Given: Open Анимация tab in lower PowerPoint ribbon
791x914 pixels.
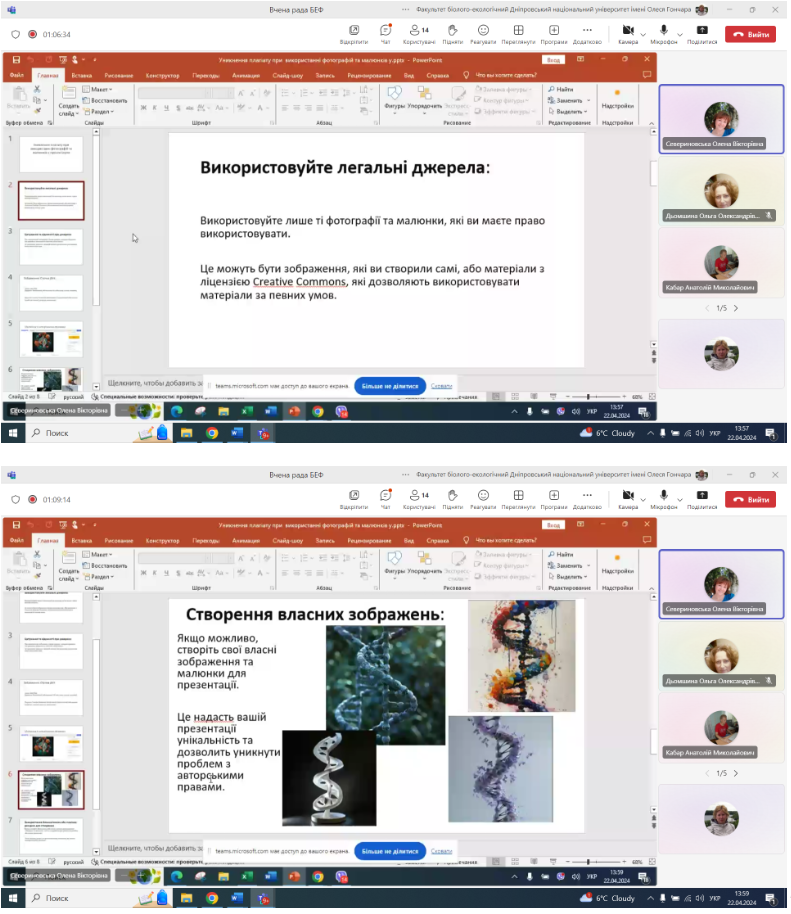Looking at the screenshot, I should (x=245, y=540).
